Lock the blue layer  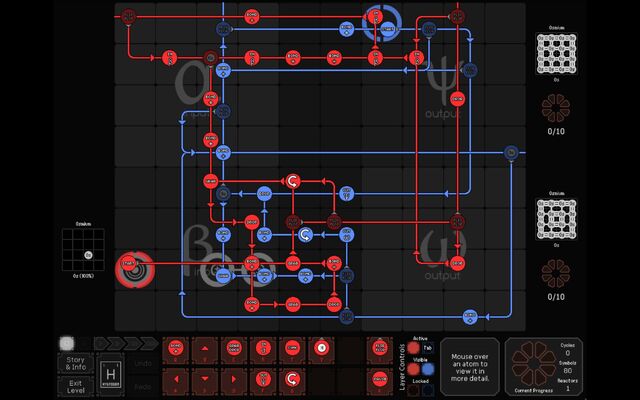point(428,390)
